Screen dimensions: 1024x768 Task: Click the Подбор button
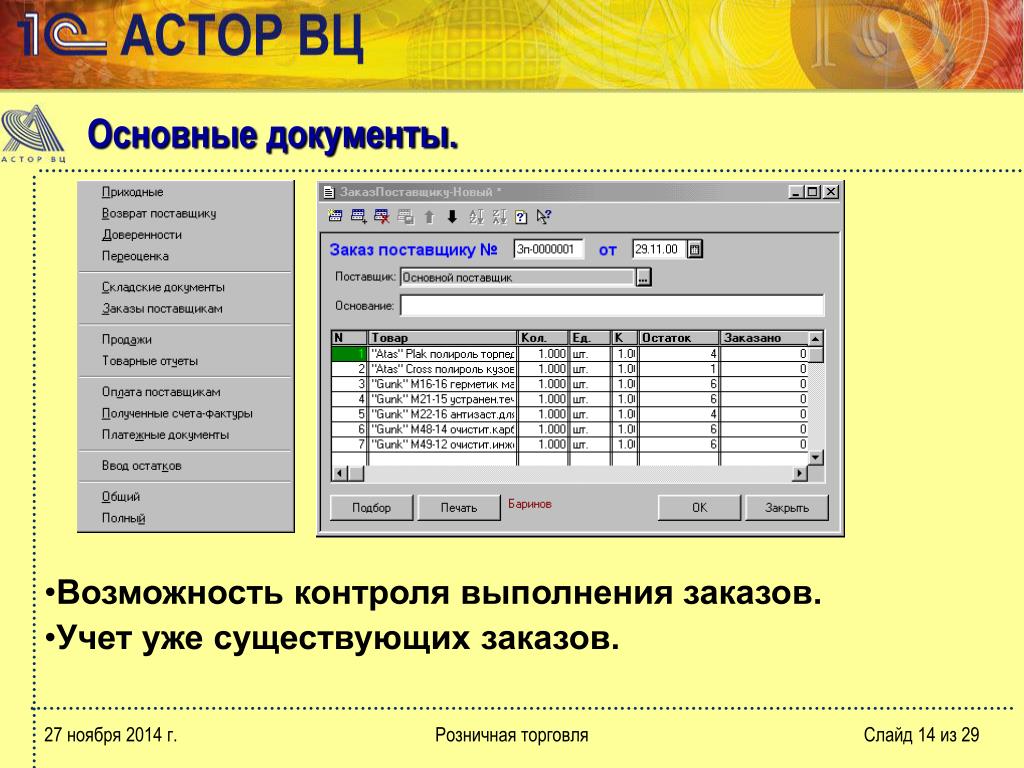(x=372, y=507)
